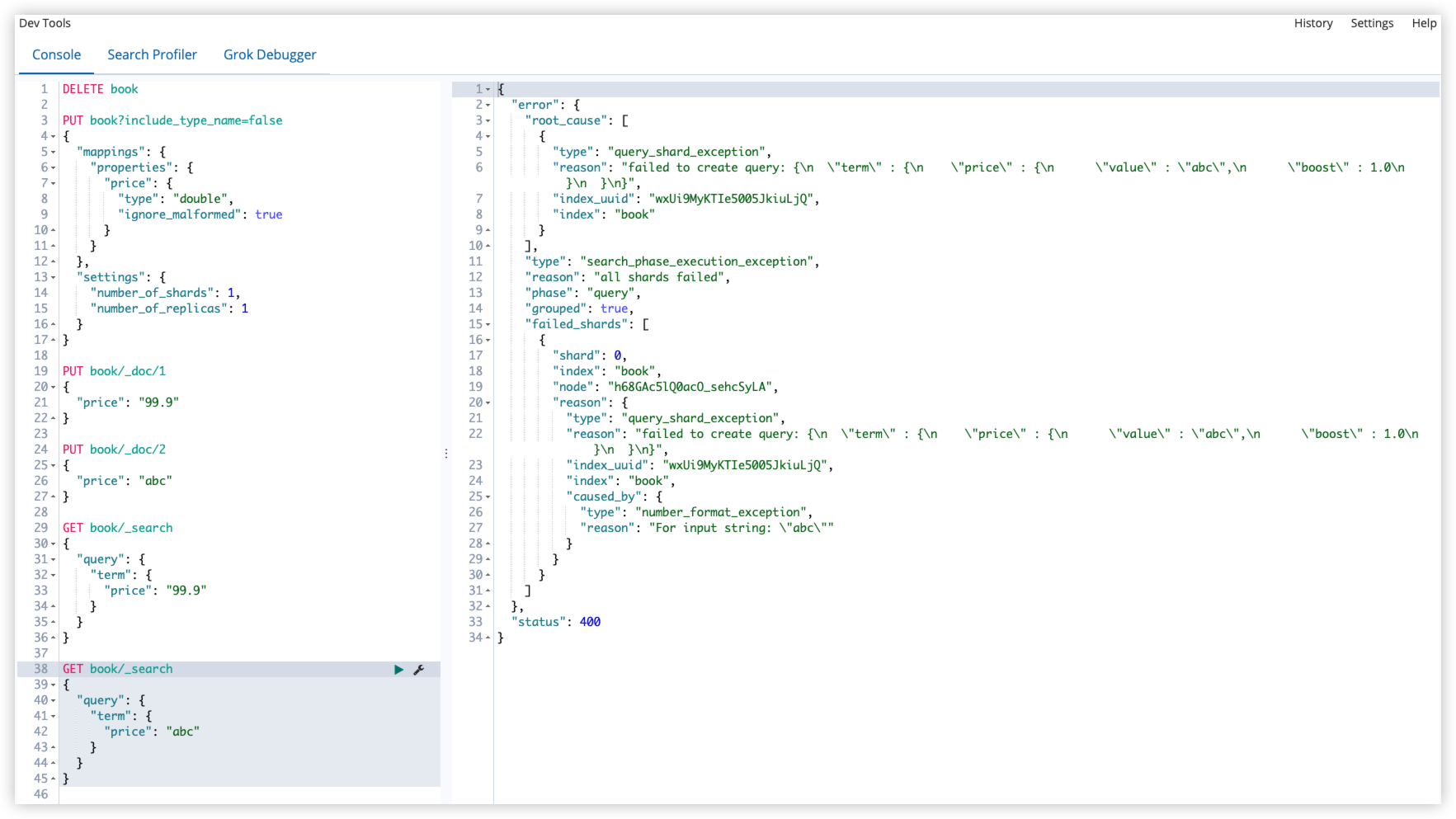The height and width of the screenshot is (819, 1456).
Task: Collapse the body fold at editor line 20
Action: coord(54,387)
